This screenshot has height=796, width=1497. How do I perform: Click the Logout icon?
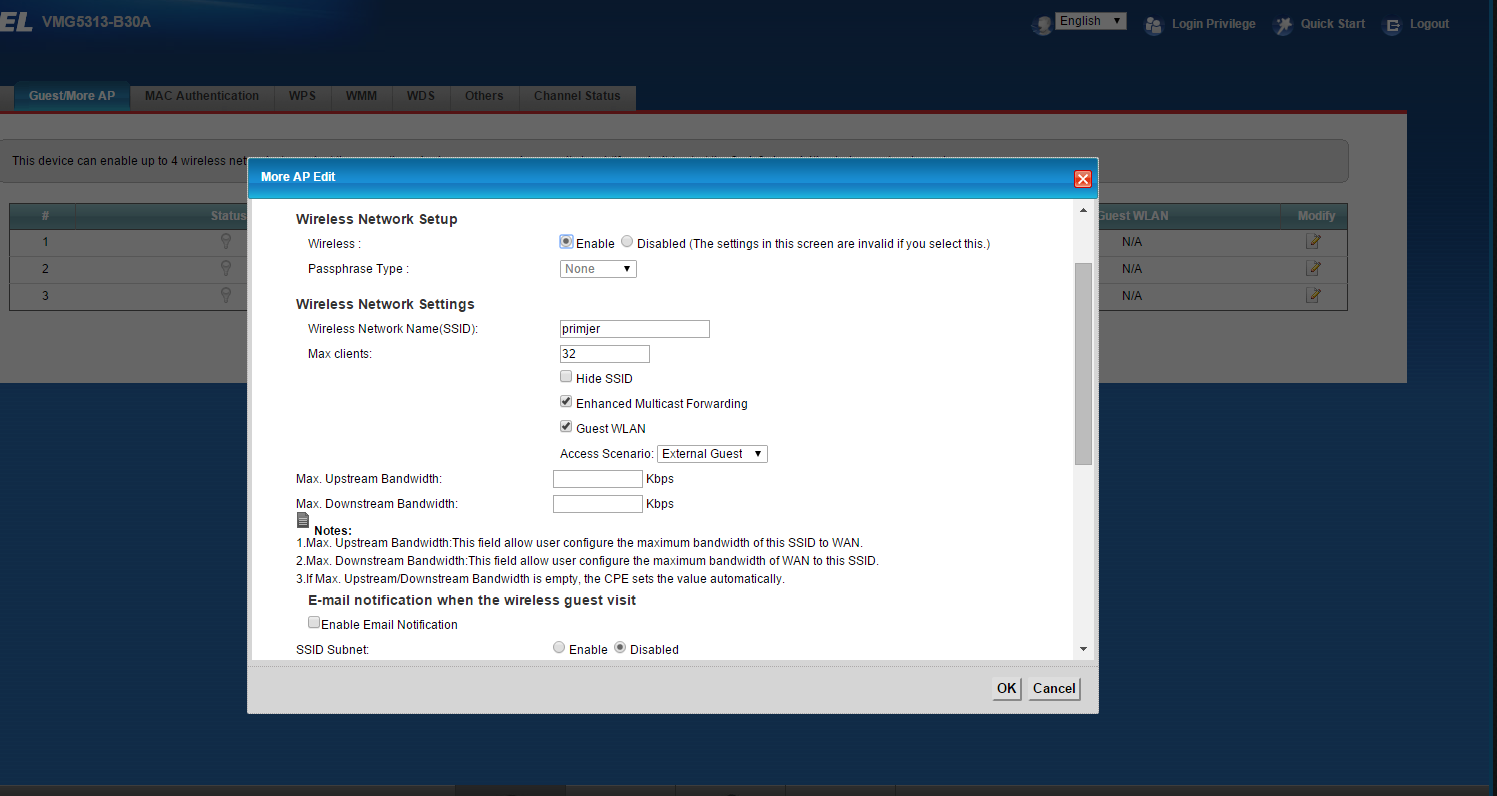pyautogui.click(x=1392, y=25)
